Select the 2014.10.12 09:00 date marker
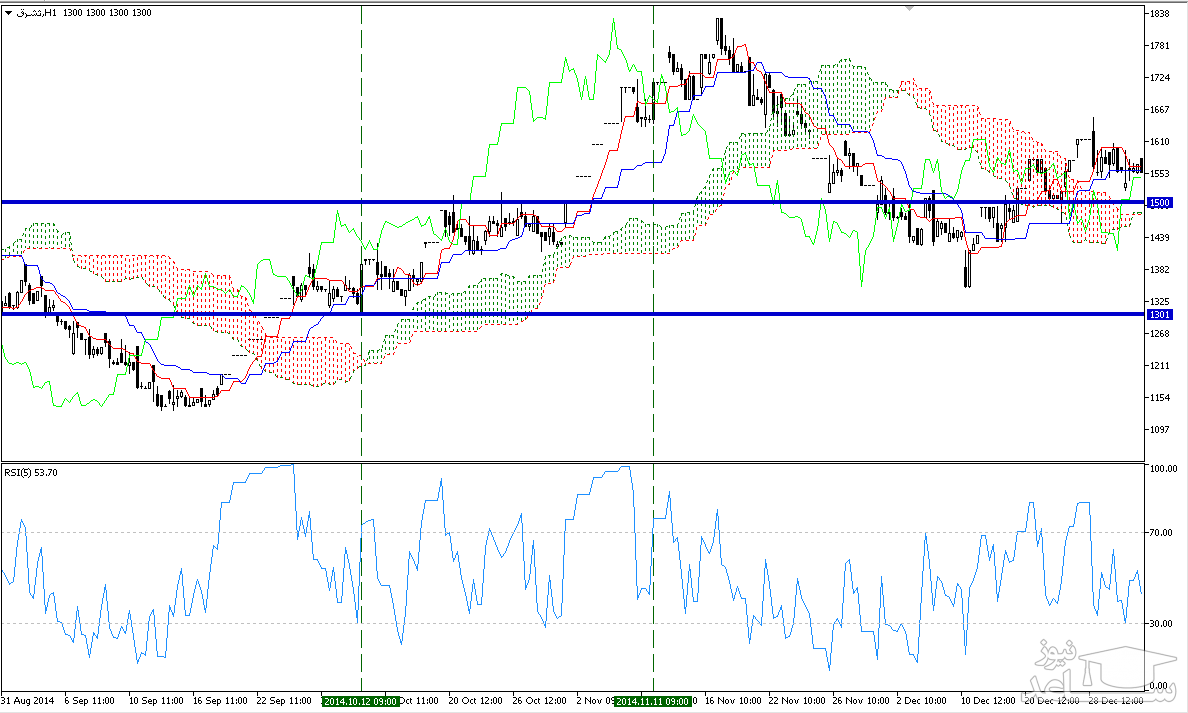 click(x=360, y=701)
